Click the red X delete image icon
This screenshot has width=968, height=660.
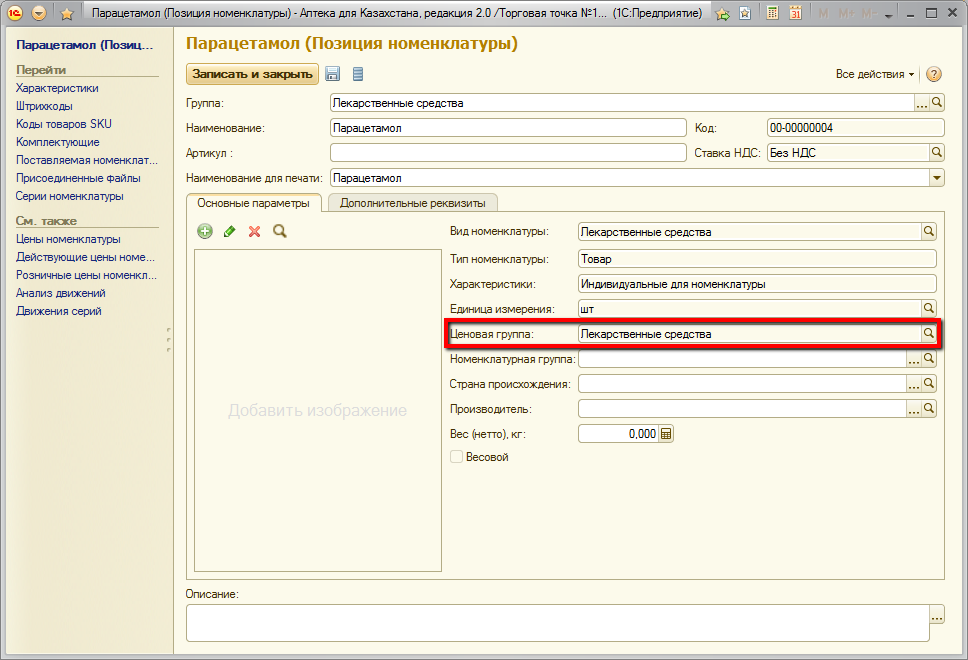click(x=254, y=231)
